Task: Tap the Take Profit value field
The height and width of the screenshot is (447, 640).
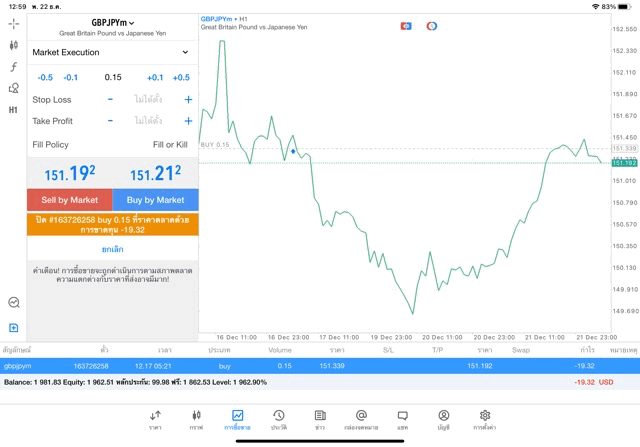Action: [x=148, y=121]
